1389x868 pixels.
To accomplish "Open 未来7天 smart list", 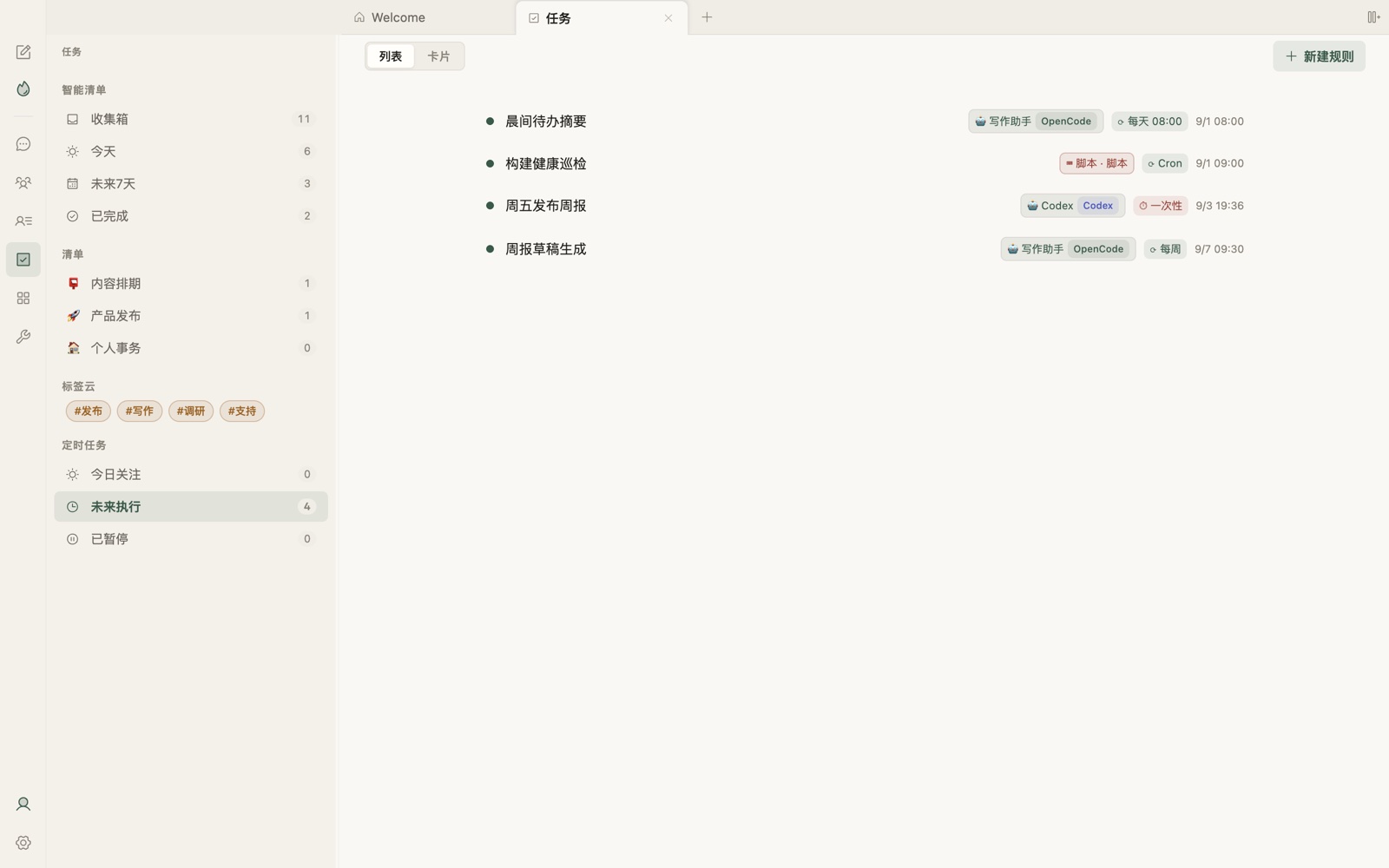I will [x=191, y=183].
